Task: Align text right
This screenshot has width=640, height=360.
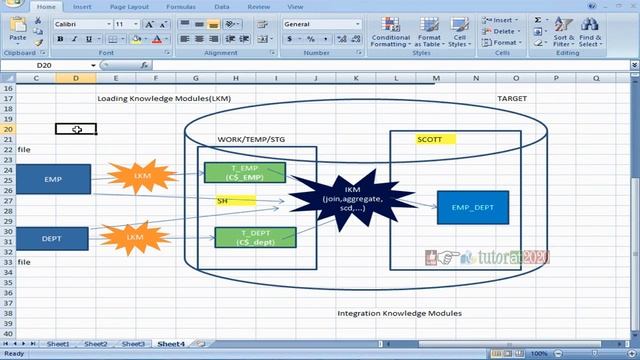Action: (213, 39)
